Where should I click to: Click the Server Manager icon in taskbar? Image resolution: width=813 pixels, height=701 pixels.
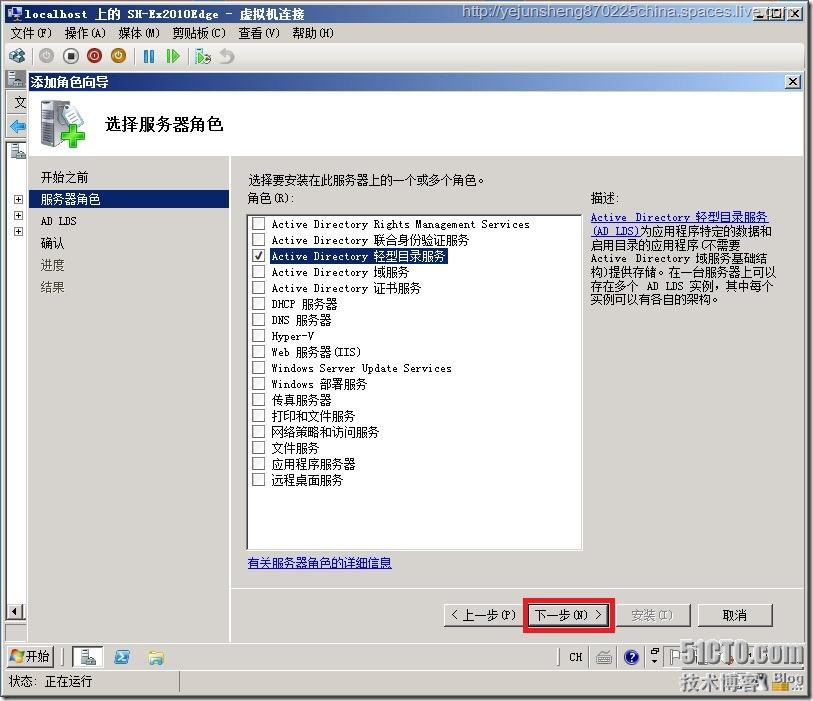(88, 657)
